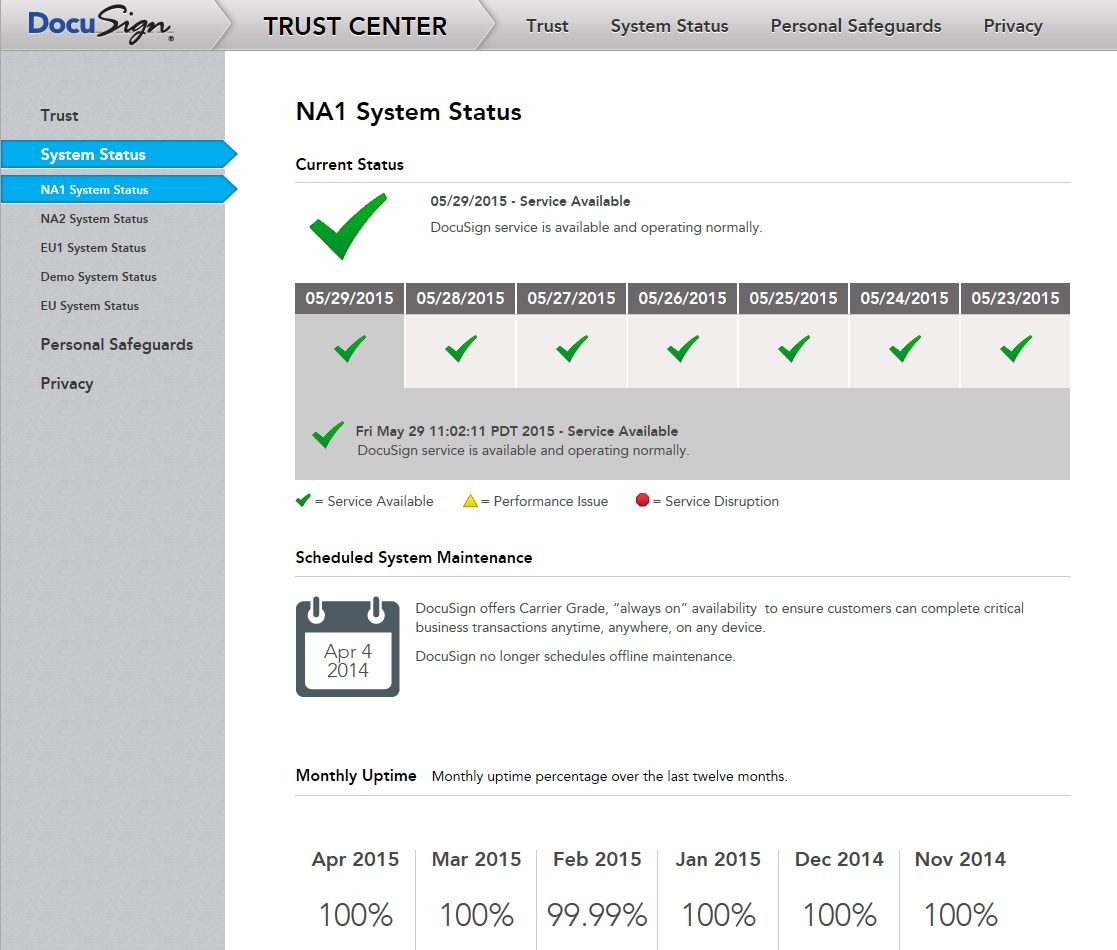This screenshot has height=950, width=1117.
Task: Select the 05/24/2015 date column header
Action: click(905, 298)
